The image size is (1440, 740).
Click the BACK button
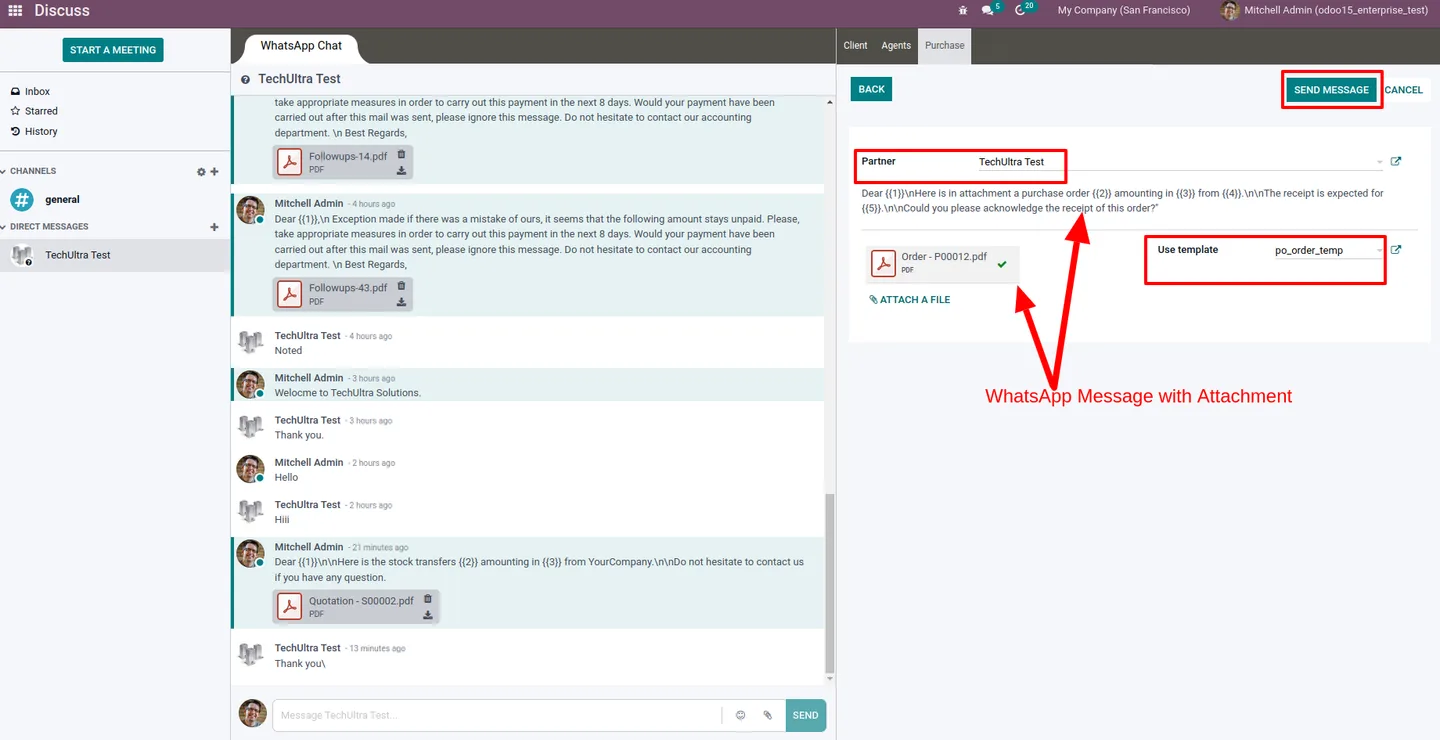coord(871,89)
